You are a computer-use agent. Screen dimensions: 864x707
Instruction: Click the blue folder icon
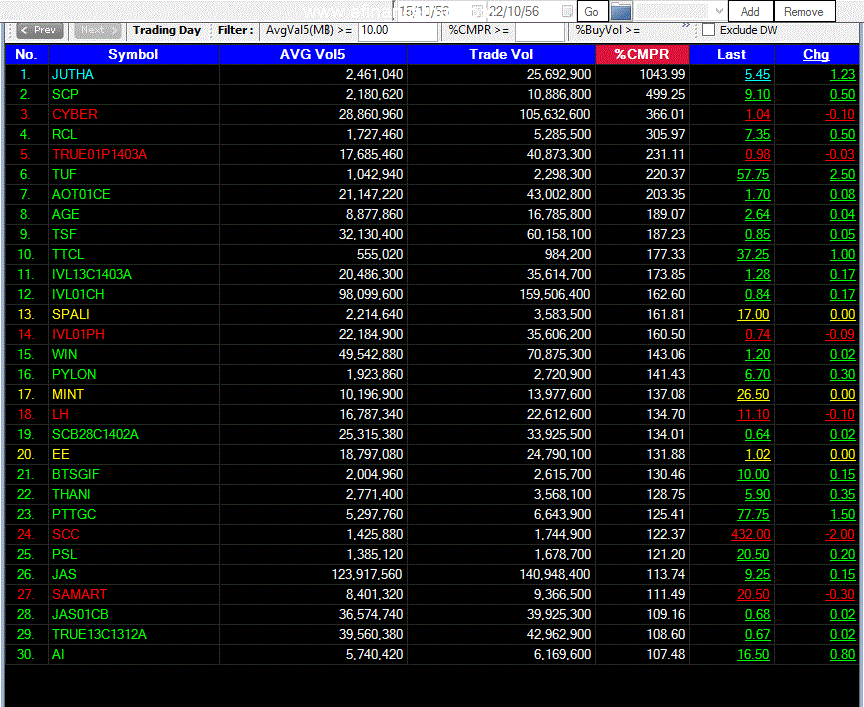621,12
